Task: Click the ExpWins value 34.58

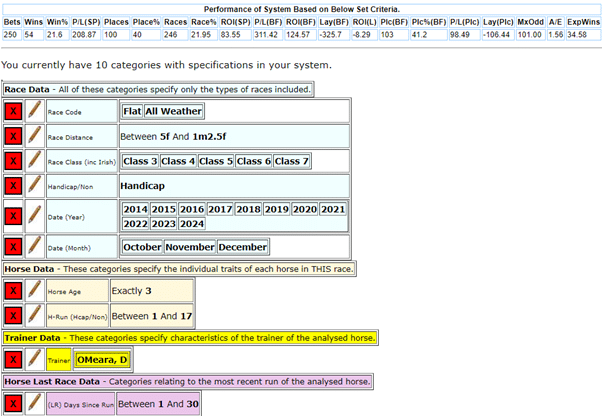Action: pos(583,35)
